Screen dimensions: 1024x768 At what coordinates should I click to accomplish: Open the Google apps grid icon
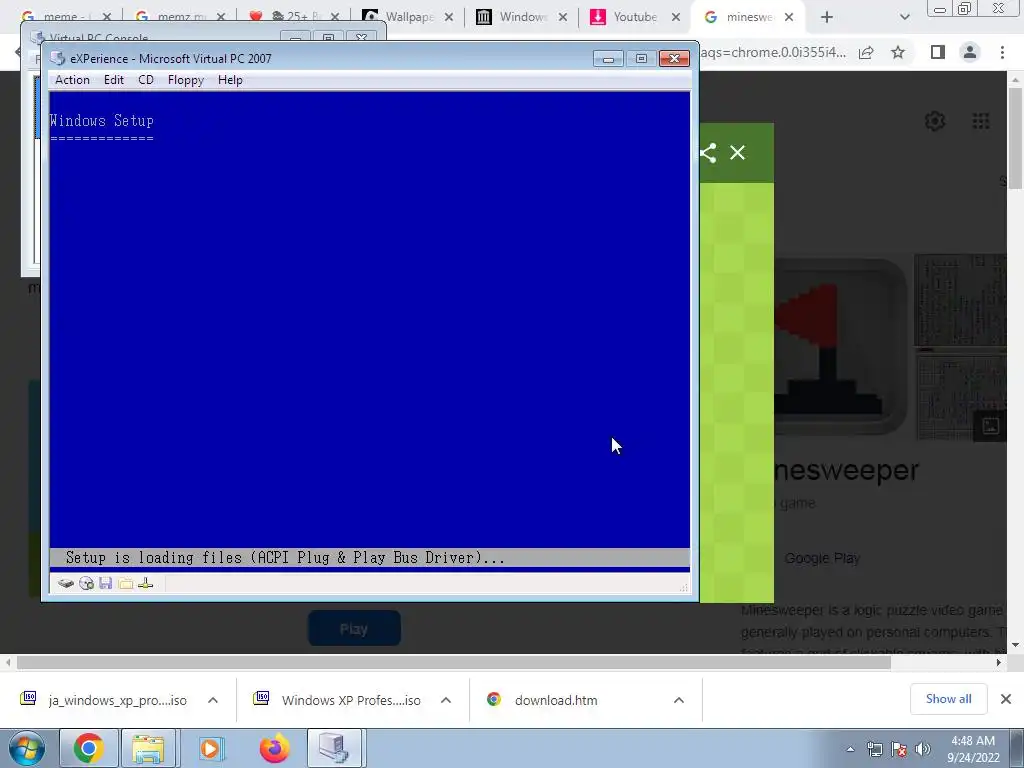(x=980, y=121)
